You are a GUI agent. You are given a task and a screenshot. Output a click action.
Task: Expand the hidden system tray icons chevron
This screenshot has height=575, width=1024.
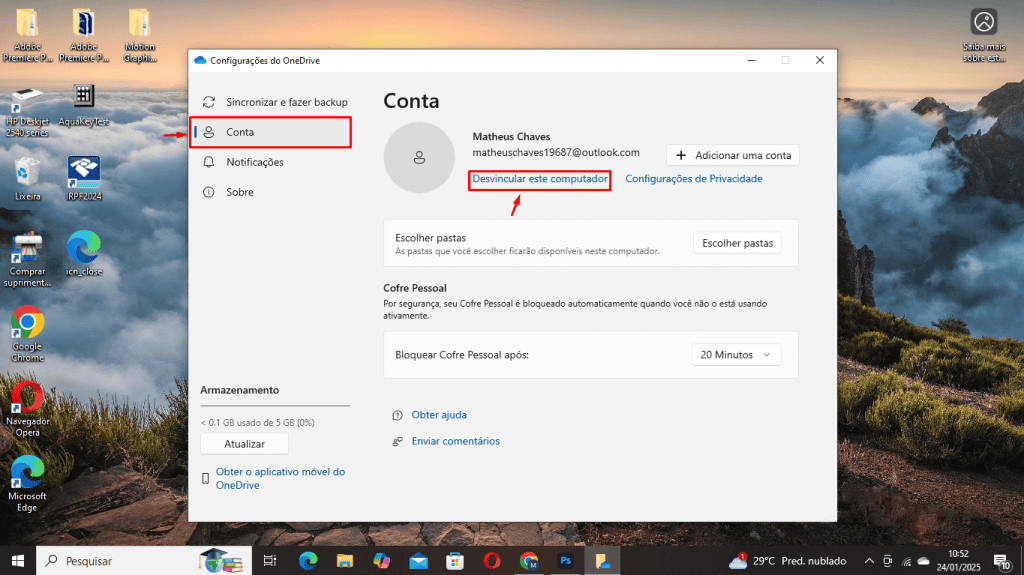[x=869, y=561]
